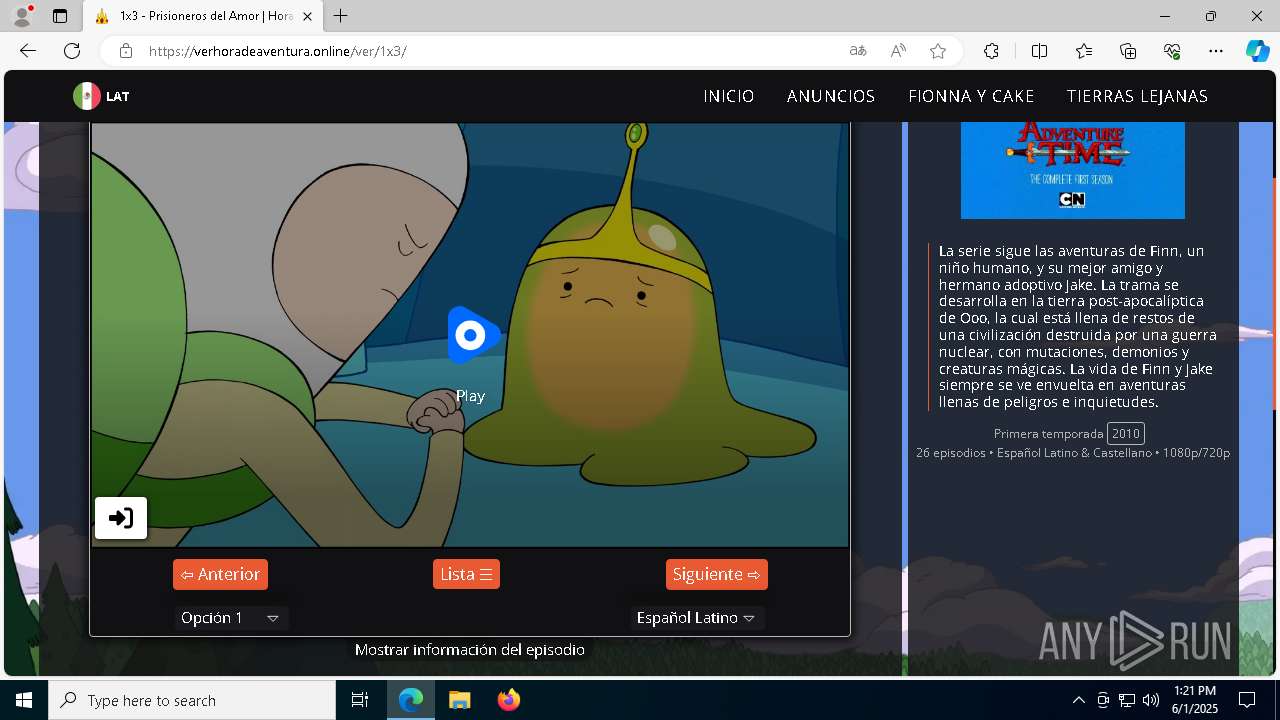Image resolution: width=1280 pixels, height=720 pixels.
Task: Click the series description paragraph
Action: pyautogui.click(x=1077, y=327)
